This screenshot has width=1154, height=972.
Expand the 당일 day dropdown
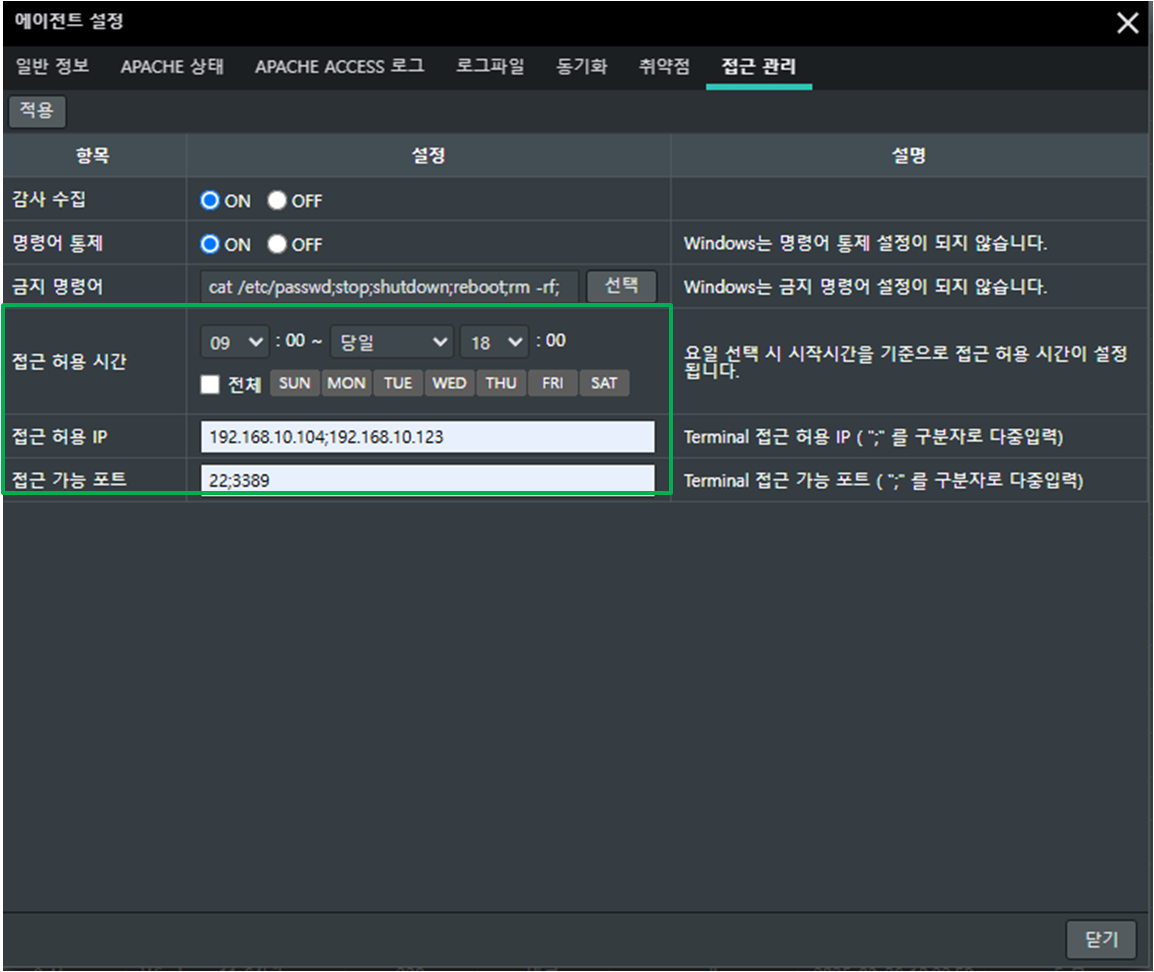click(392, 342)
